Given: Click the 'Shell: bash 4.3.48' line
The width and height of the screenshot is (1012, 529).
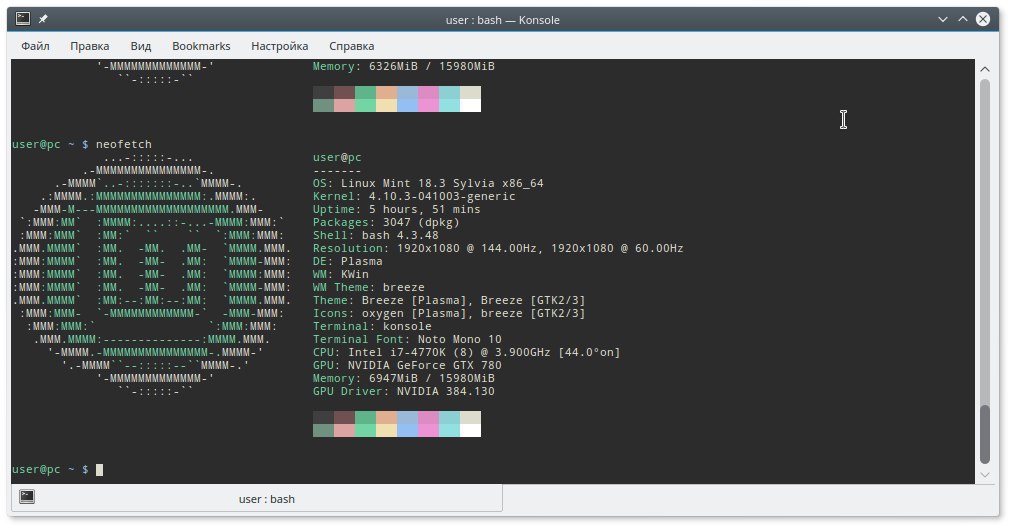Looking at the screenshot, I should [x=376, y=235].
